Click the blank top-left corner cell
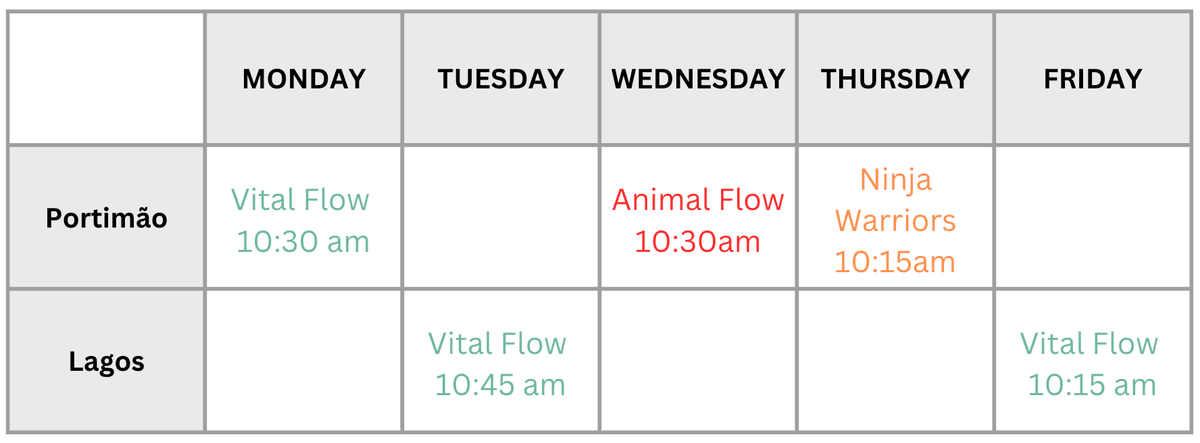This screenshot has width=1200, height=443. 106,79
